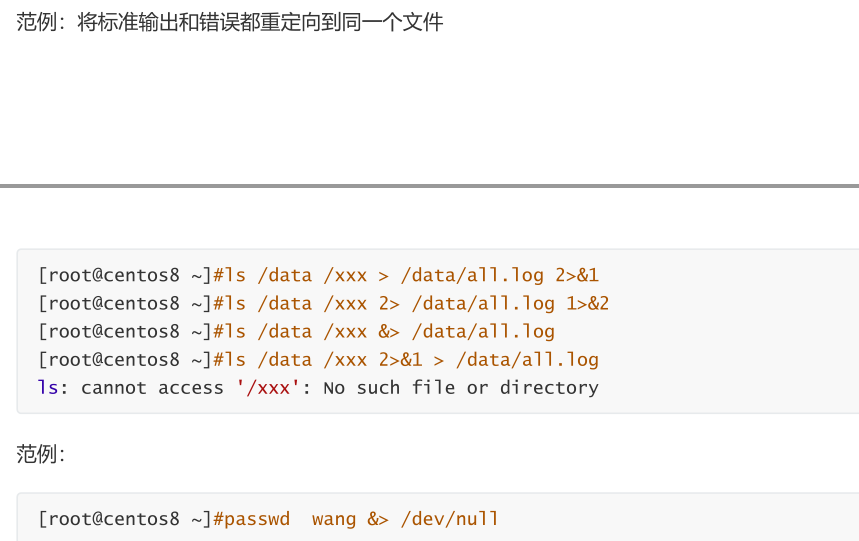Click 'No such file or directory' text
This screenshot has width=859, height=541.
(461, 388)
